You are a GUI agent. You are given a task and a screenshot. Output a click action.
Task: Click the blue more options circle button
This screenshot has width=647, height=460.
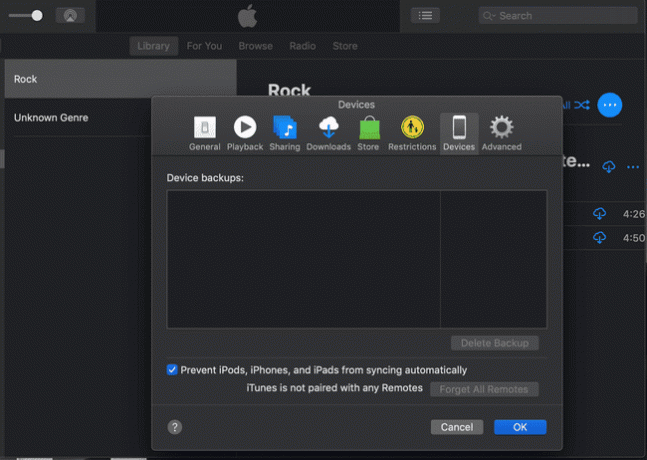click(609, 105)
